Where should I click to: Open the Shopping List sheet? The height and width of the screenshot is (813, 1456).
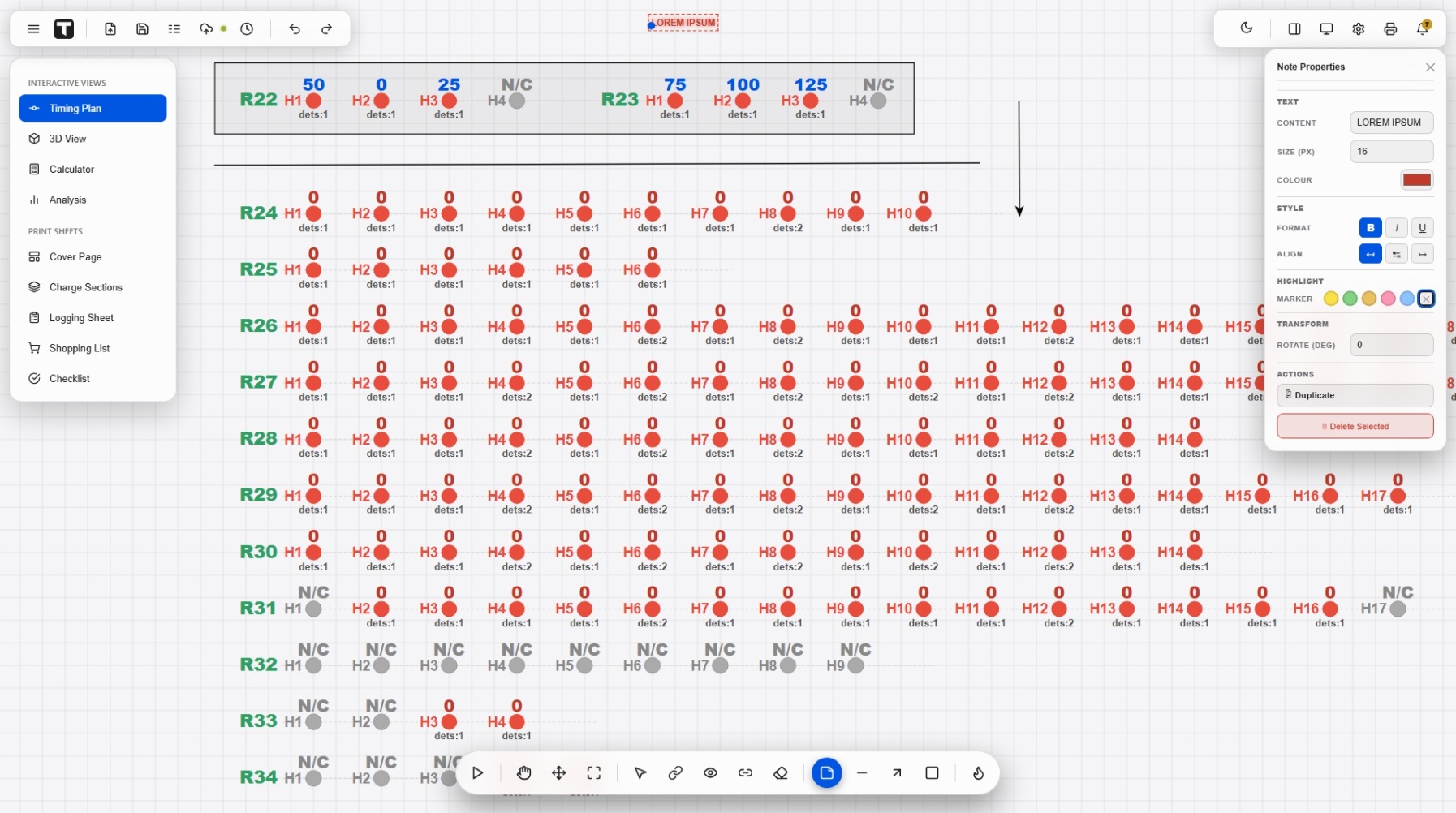point(93,348)
